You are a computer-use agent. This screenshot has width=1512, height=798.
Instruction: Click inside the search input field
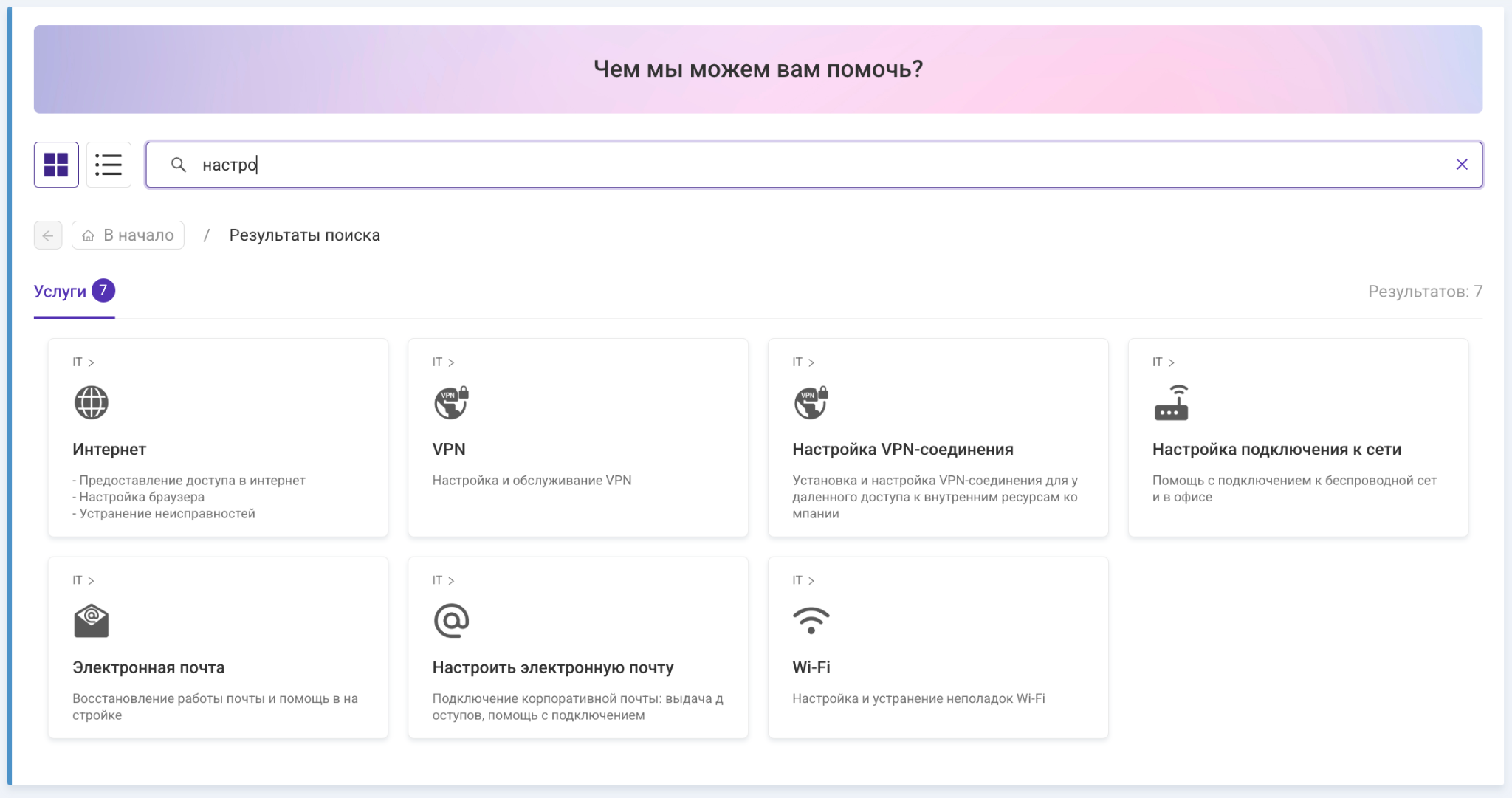pyautogui.click(x=812, y=165)
